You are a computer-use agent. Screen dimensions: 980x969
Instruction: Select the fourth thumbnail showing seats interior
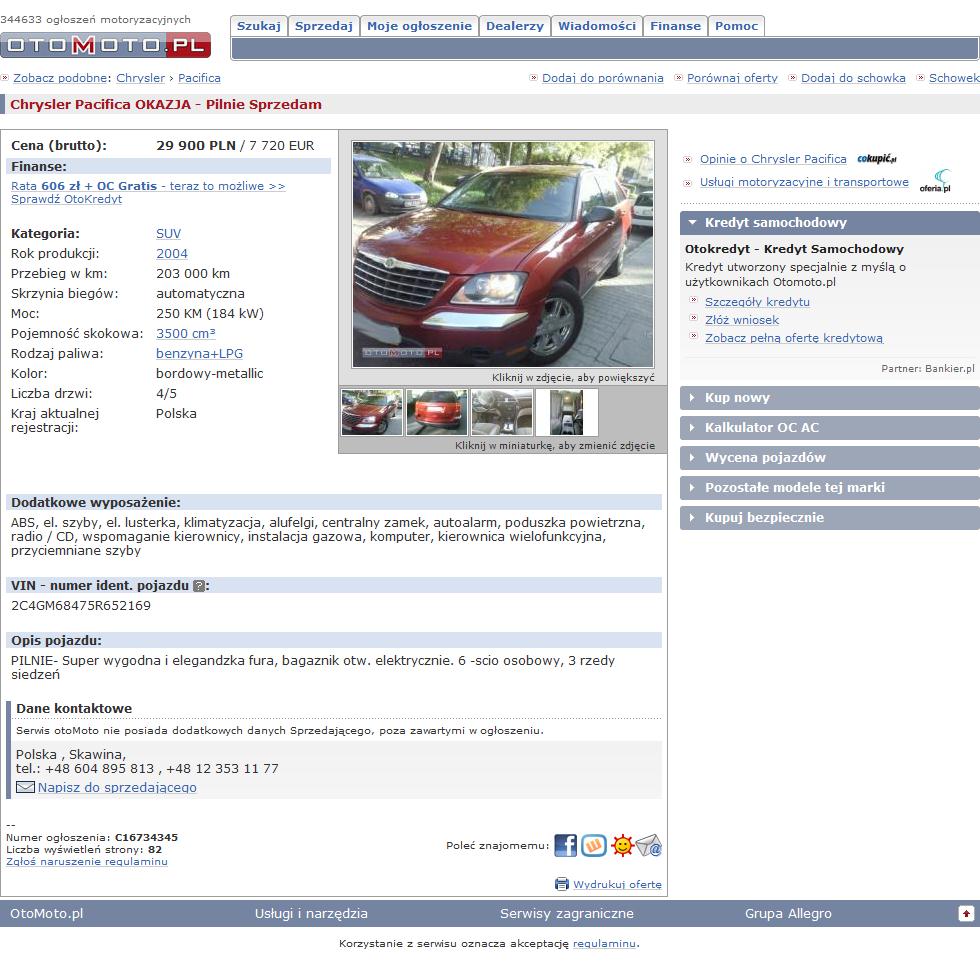(566, 412)
